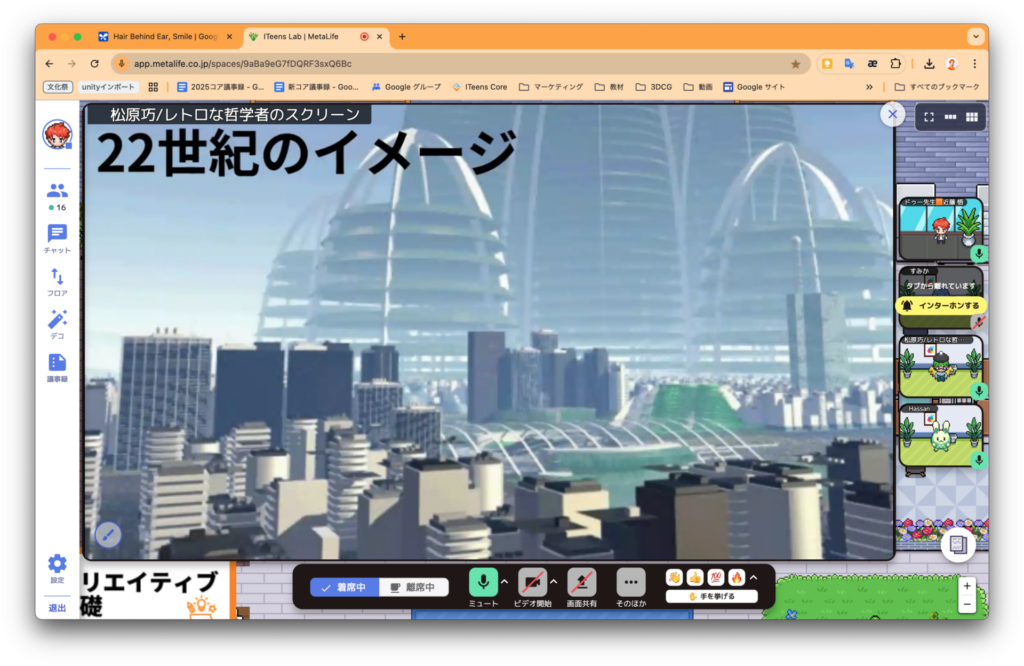Switch to Hair Behind Ear, Smile tab
This screenshot has height=666, width=1024.
[167, 37]
